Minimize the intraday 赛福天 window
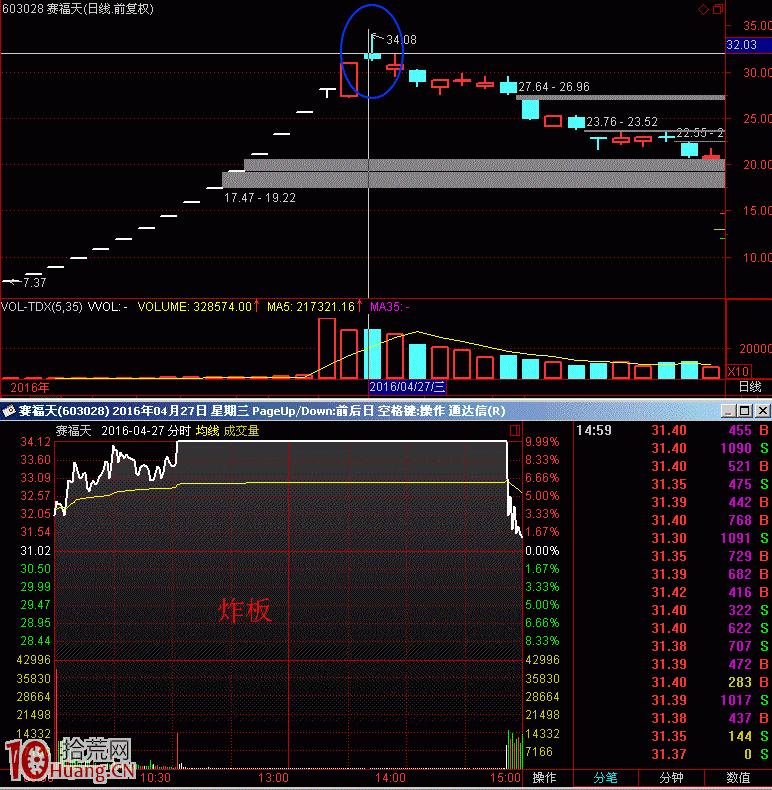This screenshot has height=790, width=772. pos(728,411)
